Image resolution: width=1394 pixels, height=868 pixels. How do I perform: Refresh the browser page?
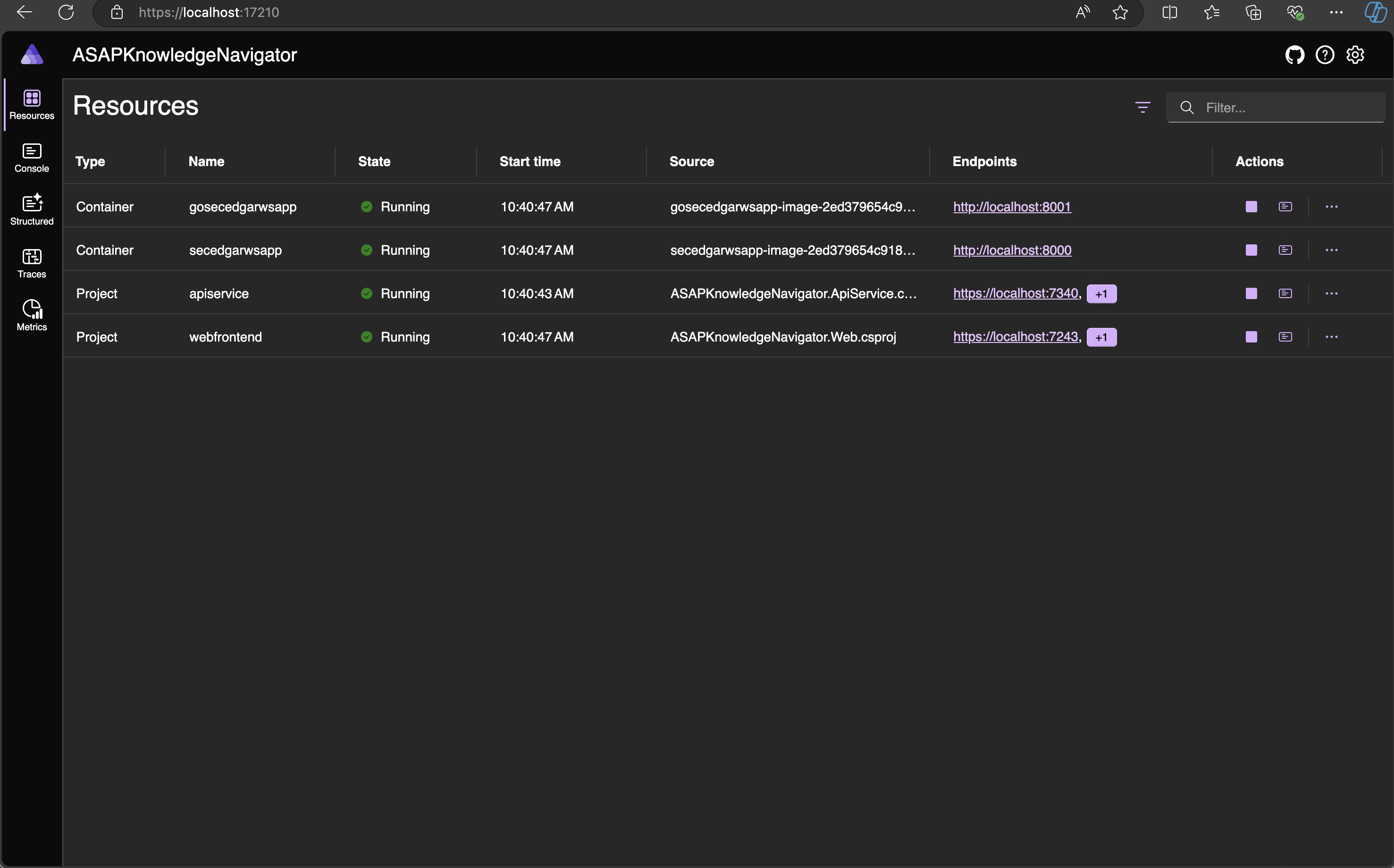click(66, 12)
